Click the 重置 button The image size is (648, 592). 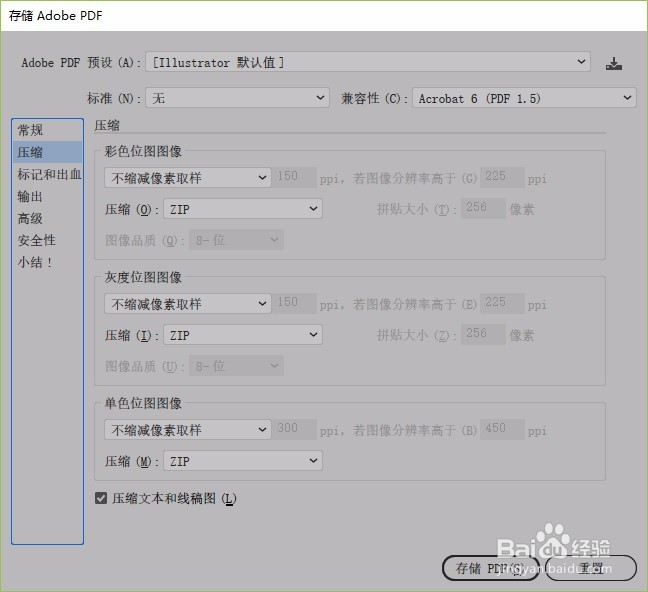[x=591, y=568]
